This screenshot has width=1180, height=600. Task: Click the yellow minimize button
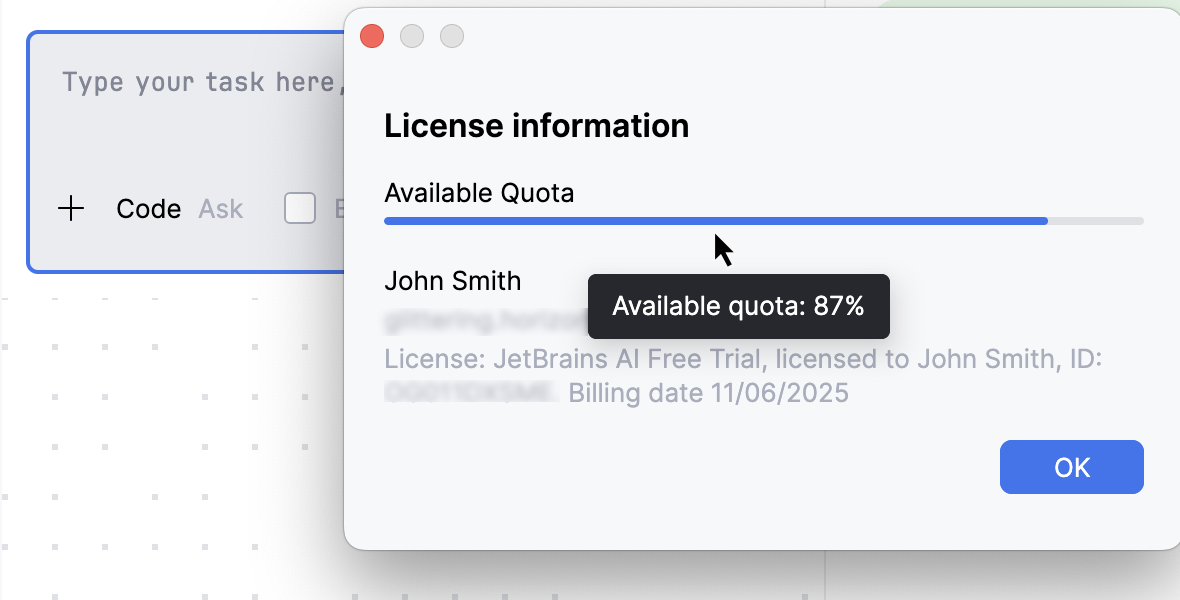[412, 36]
